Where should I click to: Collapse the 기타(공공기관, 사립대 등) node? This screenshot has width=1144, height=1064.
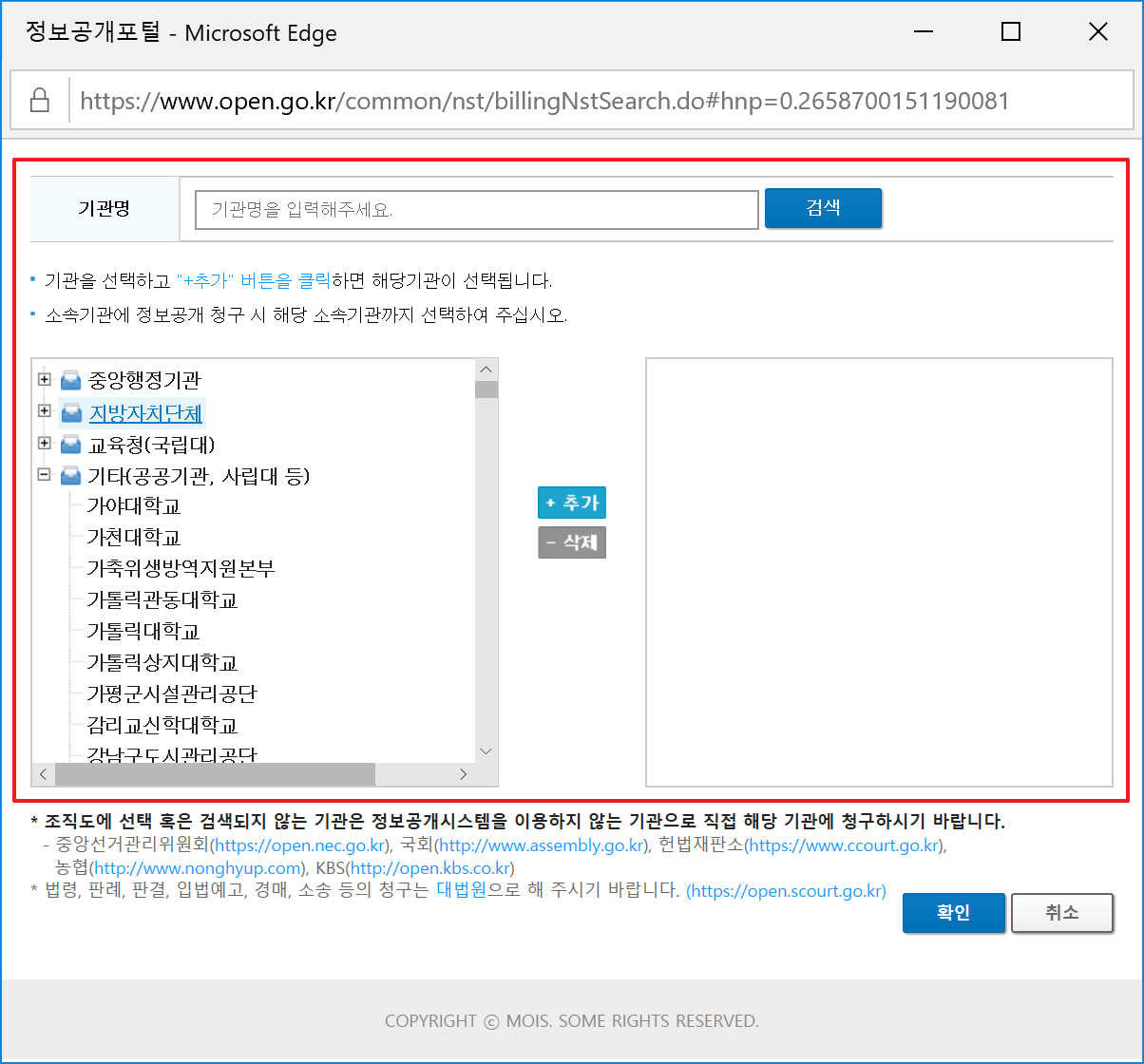(44, 475)
